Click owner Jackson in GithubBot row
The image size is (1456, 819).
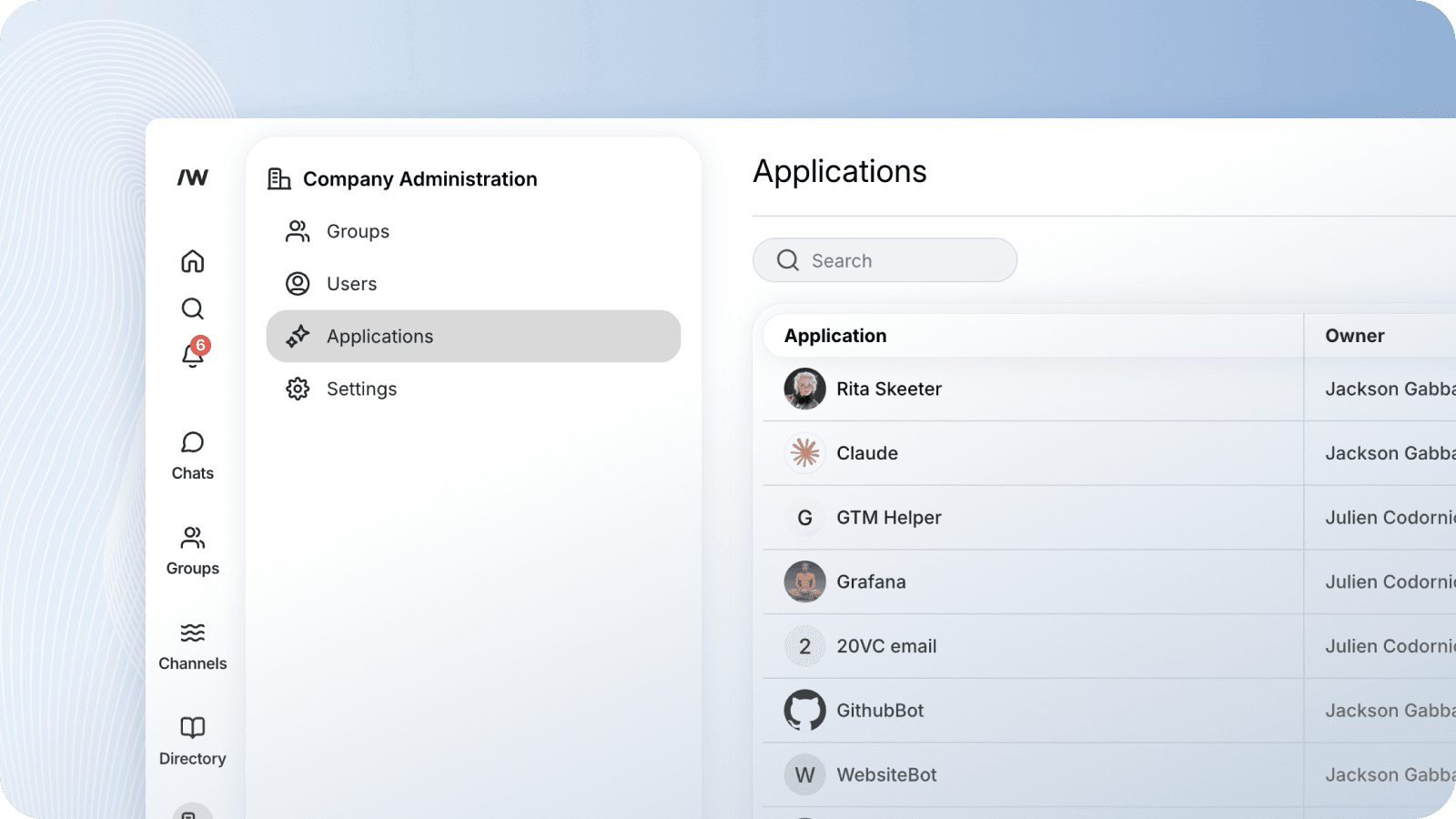(1390, 711)
